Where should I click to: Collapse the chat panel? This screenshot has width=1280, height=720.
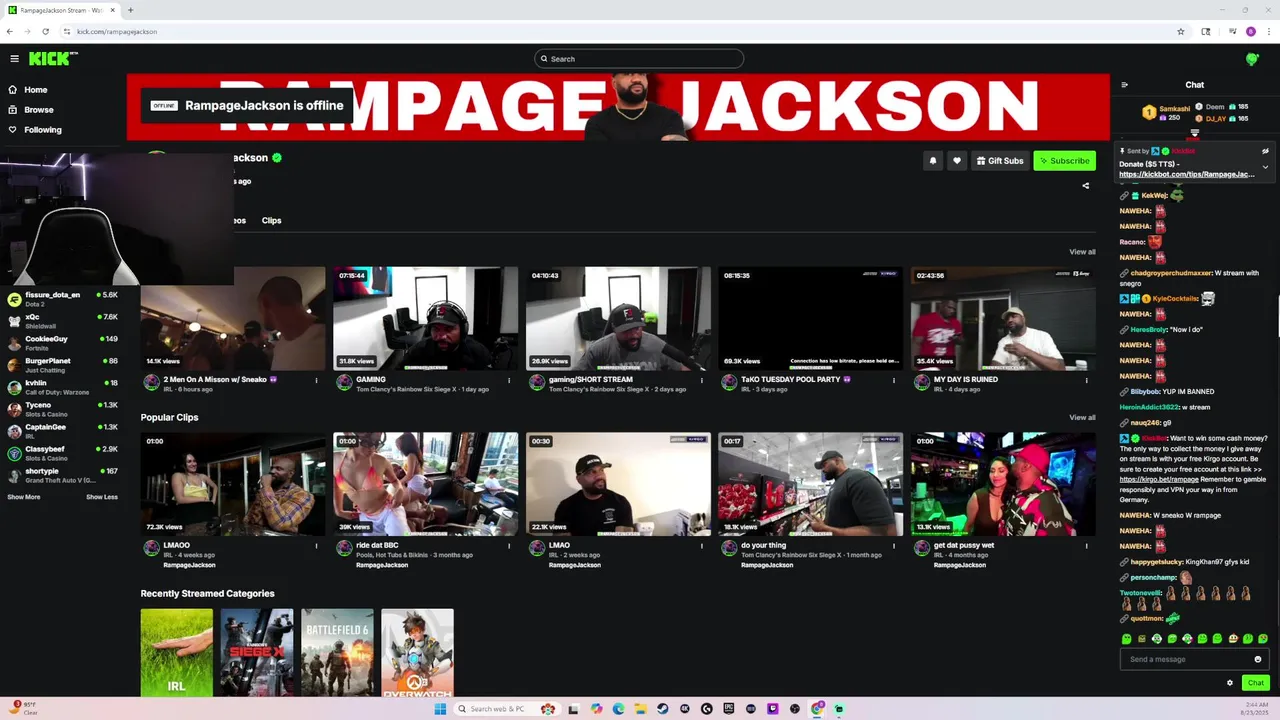tap(1124, 85)
